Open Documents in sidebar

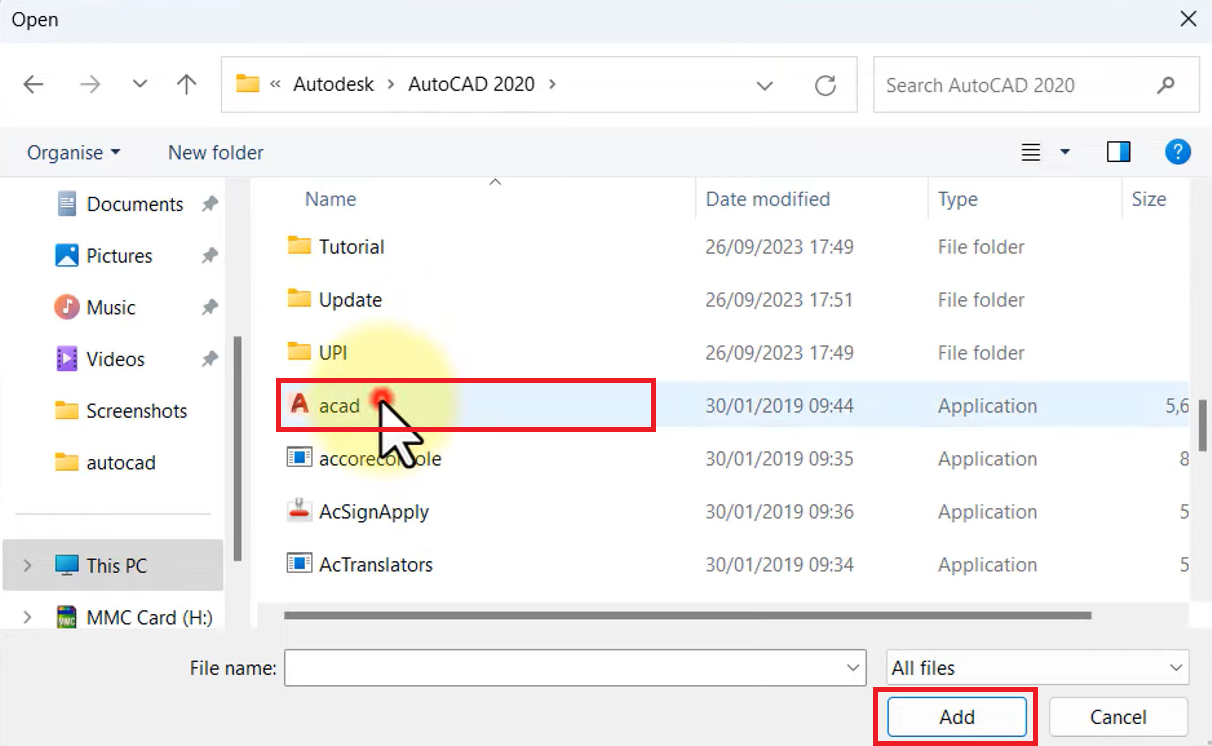coord(135,204)
